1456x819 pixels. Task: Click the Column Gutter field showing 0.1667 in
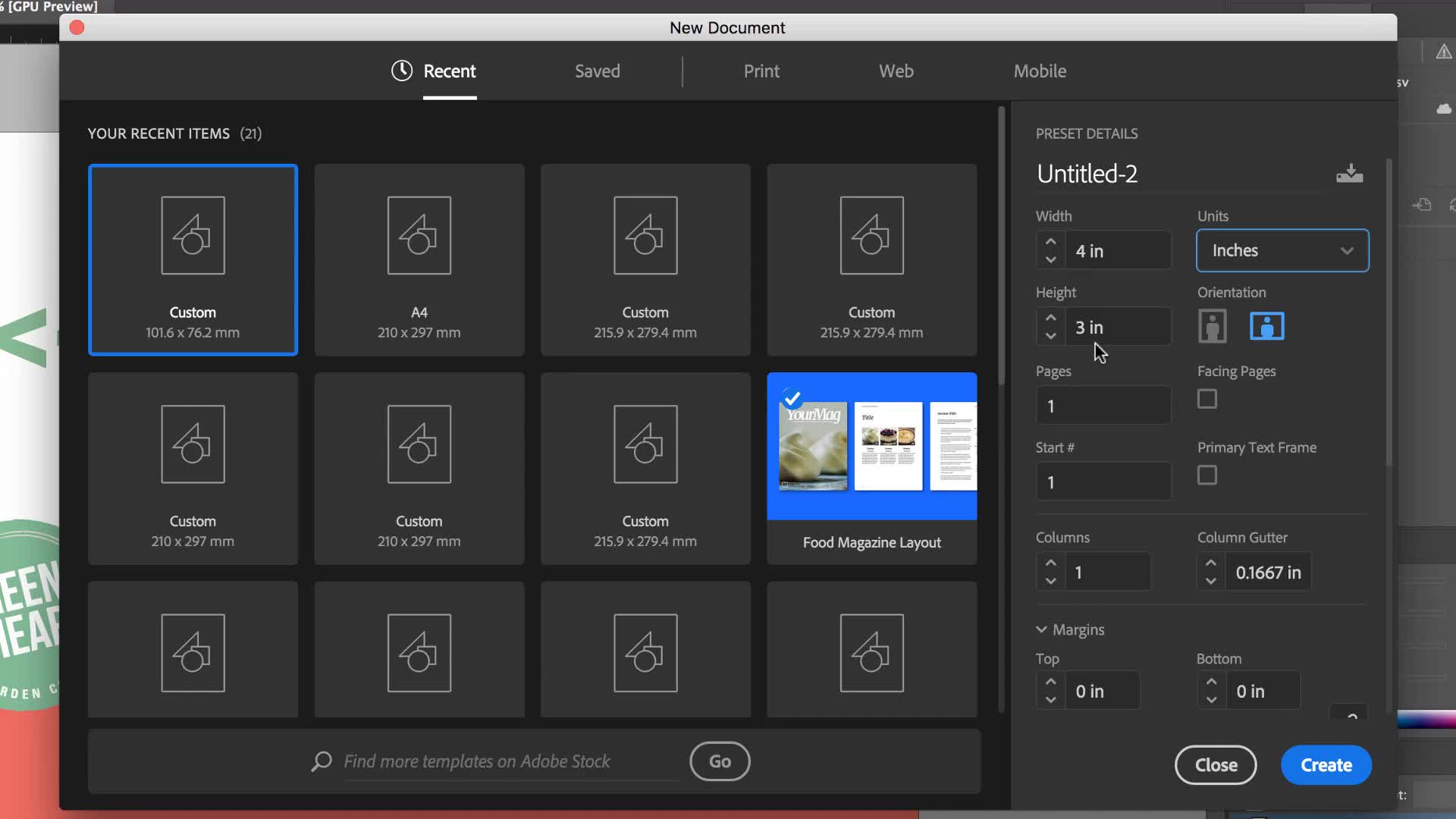coord(1269,573)
